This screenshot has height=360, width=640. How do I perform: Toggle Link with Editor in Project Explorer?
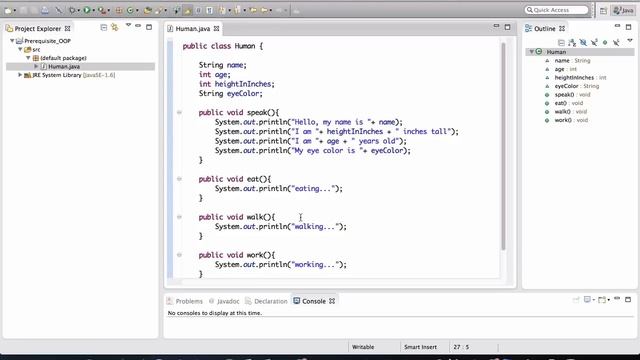(x=115, y=27)
